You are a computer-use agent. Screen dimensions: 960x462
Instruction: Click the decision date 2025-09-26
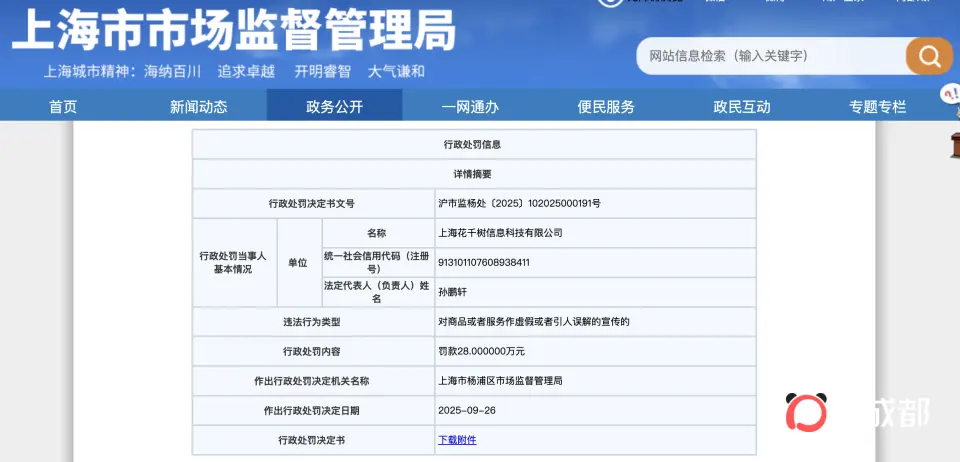pos(465,411)
